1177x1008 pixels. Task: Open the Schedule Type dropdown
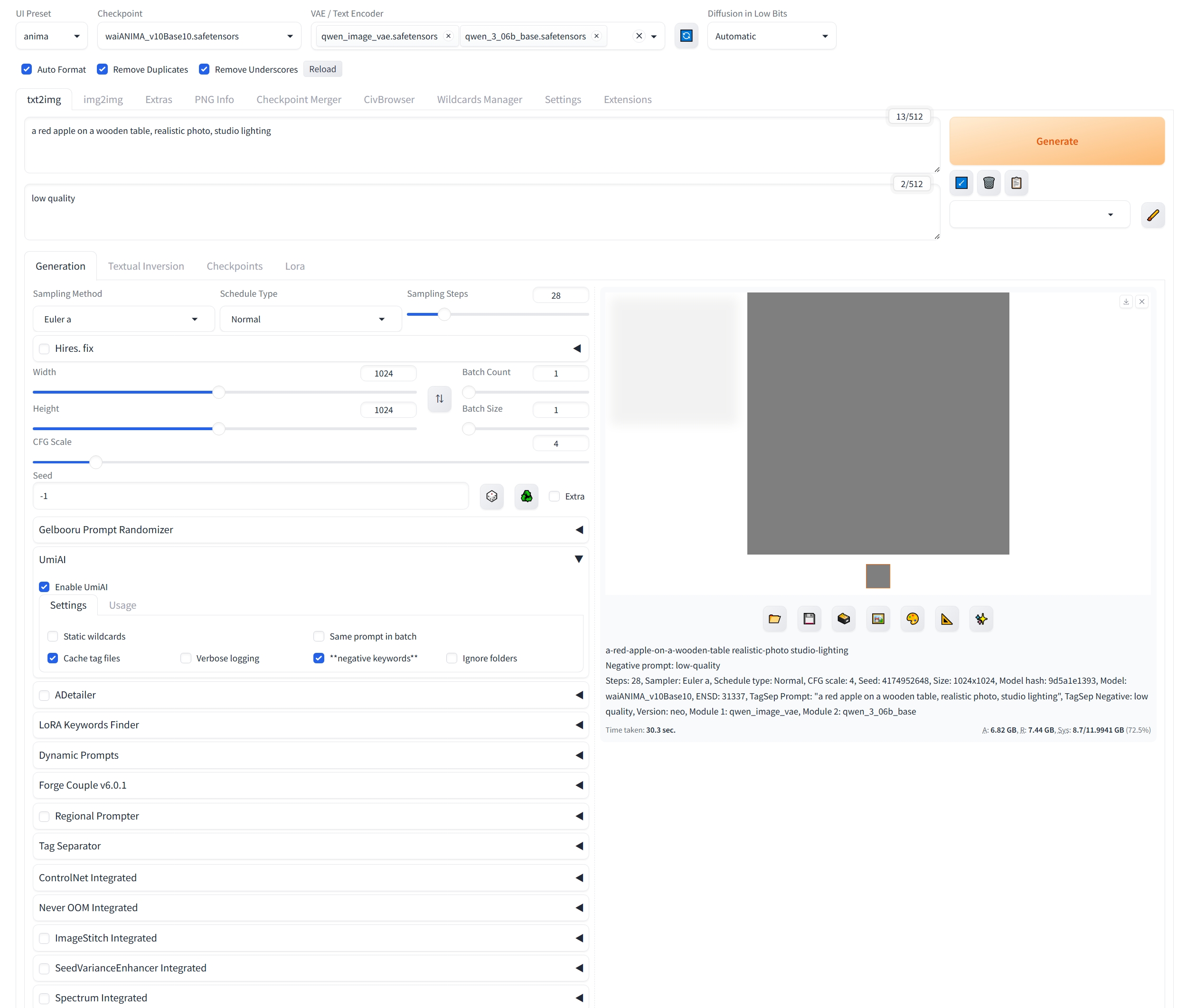click(x=311, y=320)
